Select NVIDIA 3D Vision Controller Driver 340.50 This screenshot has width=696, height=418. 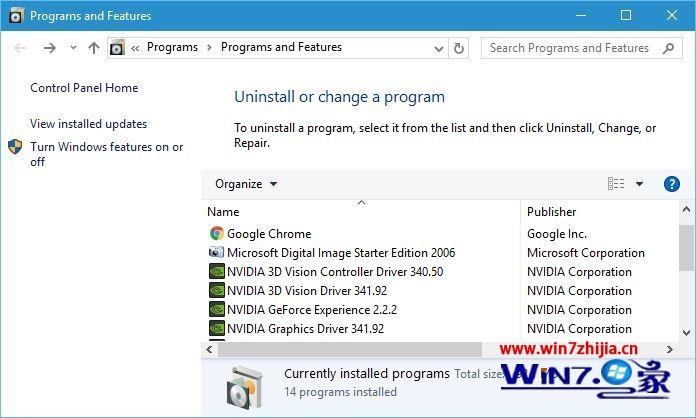[335, 272]
